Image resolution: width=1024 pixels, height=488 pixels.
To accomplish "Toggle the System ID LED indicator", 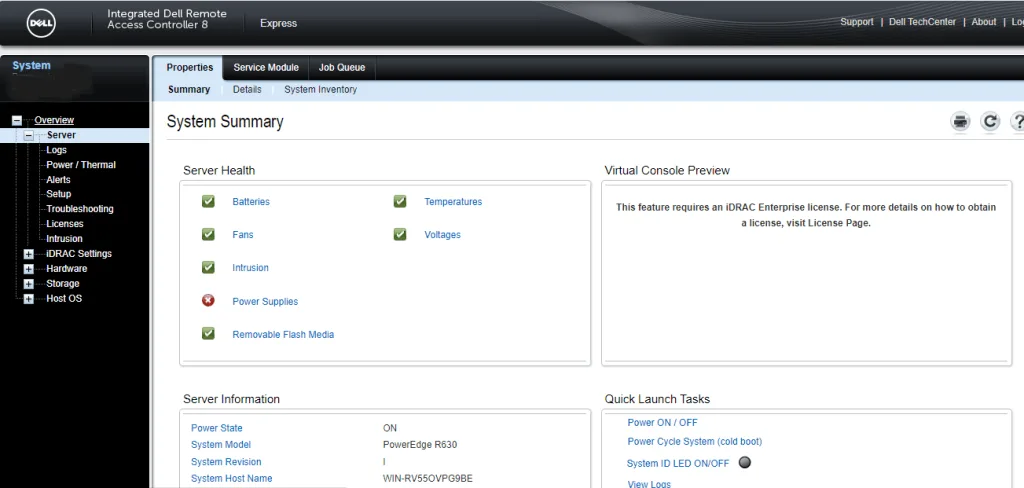I will tap(744, 463).
